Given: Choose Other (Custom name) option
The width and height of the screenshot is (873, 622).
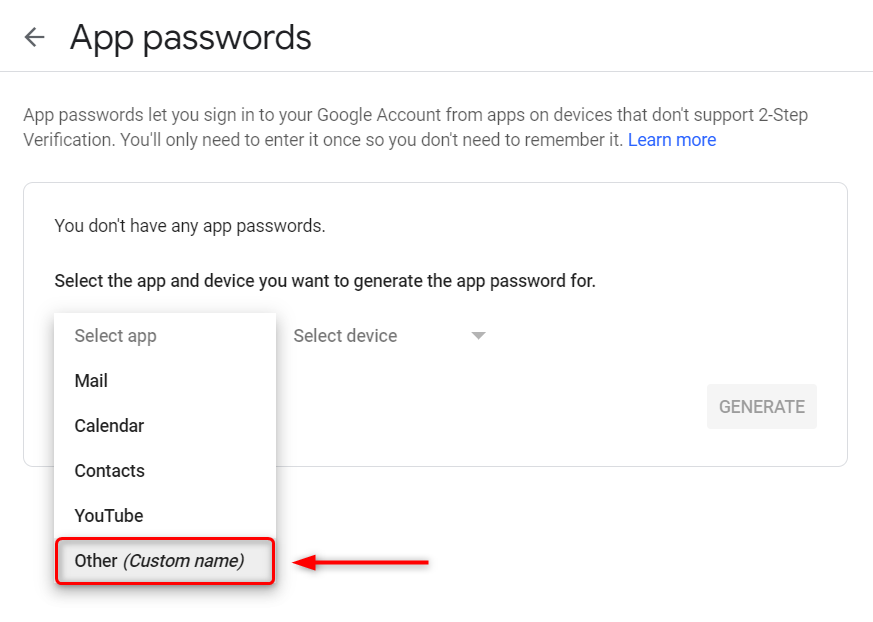Looking at the screenshot, I should (165, 561).
